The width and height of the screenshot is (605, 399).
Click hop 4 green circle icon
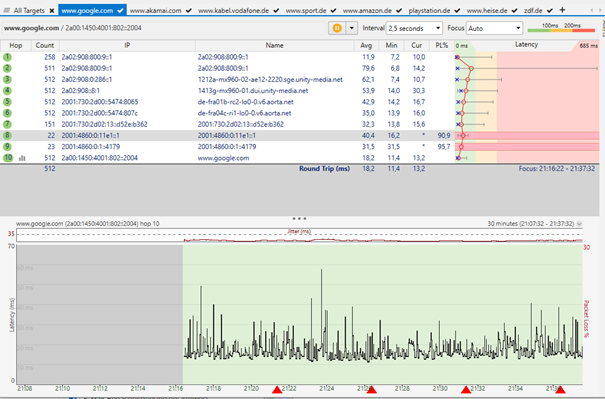pos(7,91)
